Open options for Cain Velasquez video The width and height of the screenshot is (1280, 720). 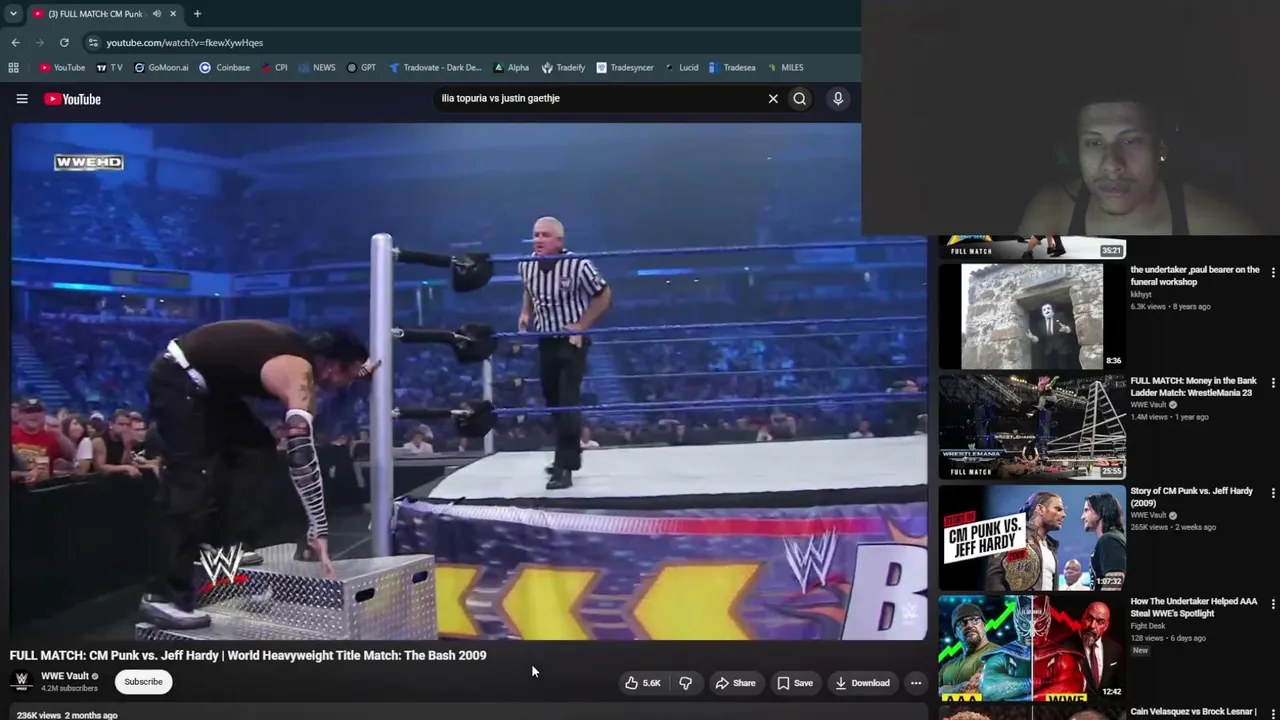[x=1273, y=713]
